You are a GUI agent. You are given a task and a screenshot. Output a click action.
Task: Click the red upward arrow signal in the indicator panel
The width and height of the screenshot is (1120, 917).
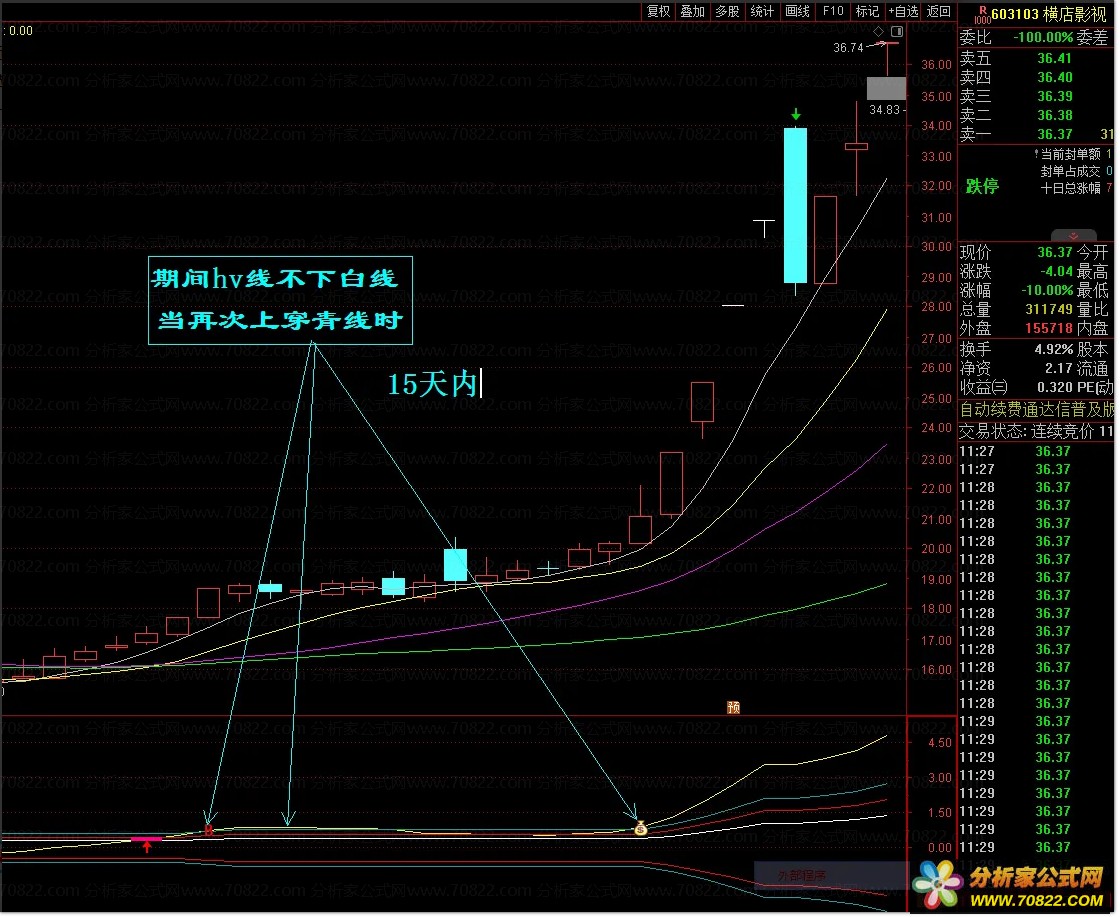click(x=147, y=847)
